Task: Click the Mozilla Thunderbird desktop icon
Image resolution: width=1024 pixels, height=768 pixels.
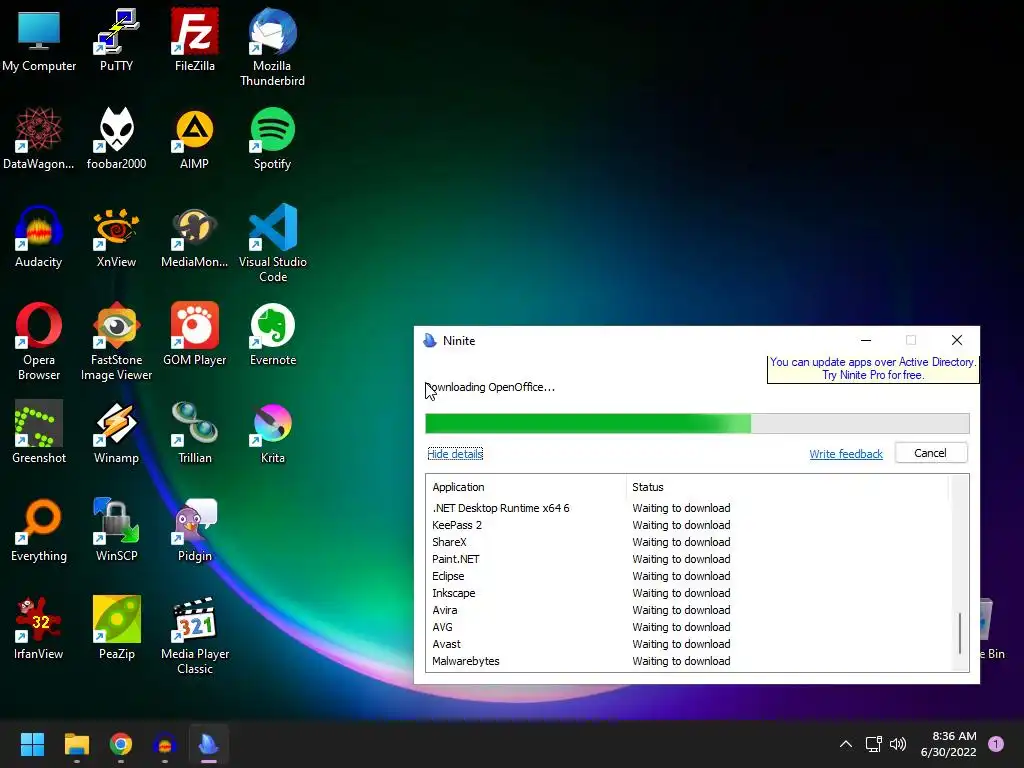Action: (x=272, y=47)
